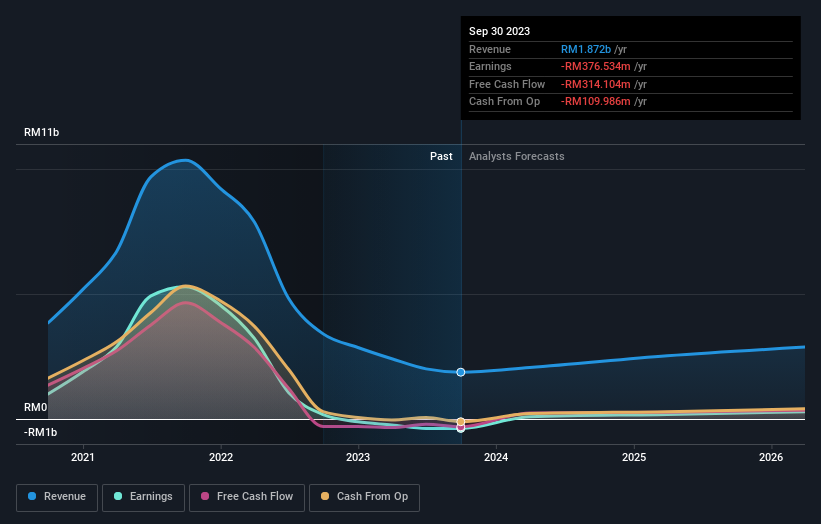The height and width of the screenshot is (524, 821).
Task: Click the -RM109.986m cash from op value
Action: click(596, 102)
